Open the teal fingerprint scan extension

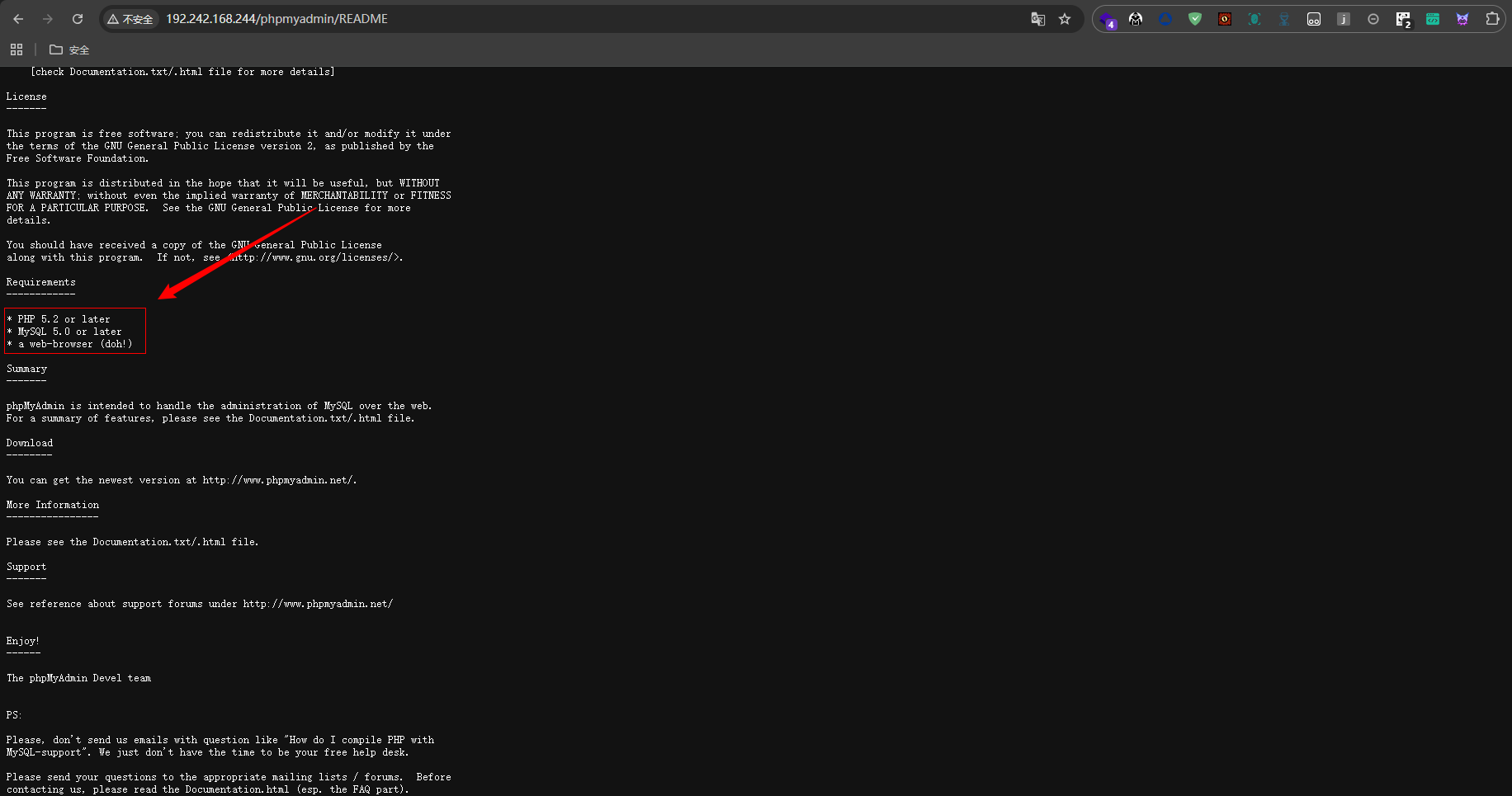click(x=1254, y=19)
